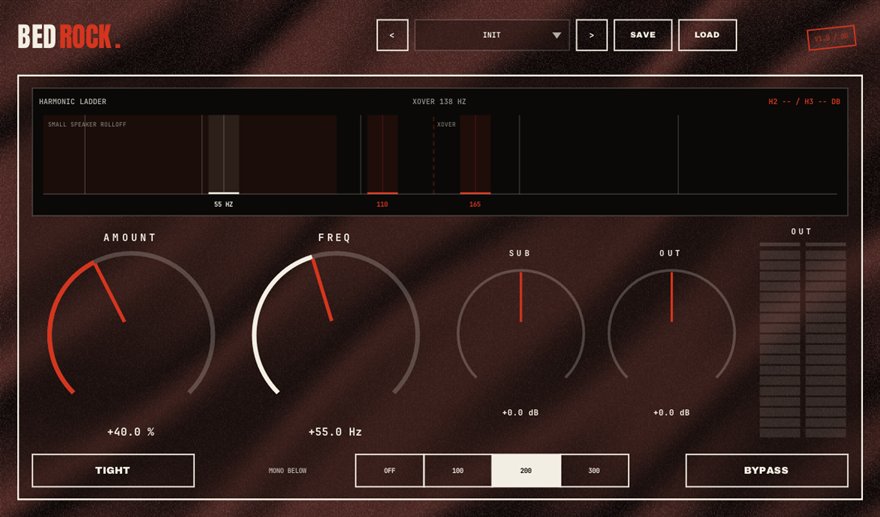Set Mono Below to 100

click(458, 470)
